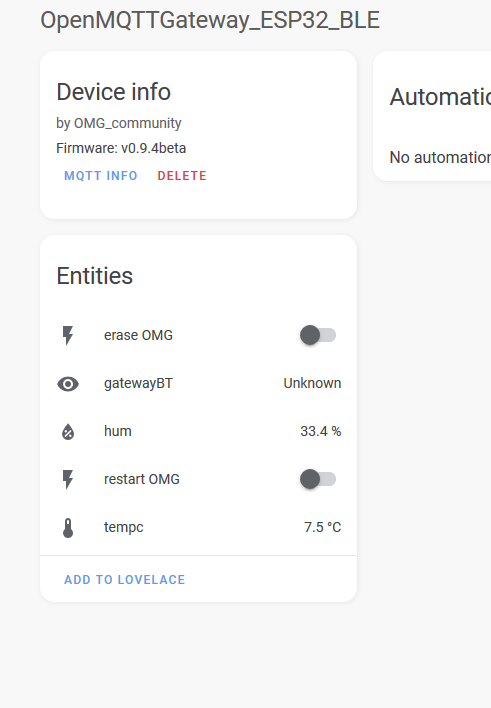The width and height of the screenshot is (491, 708).
Task: Toggle the restart OMG switch
Action: (318, 479)
